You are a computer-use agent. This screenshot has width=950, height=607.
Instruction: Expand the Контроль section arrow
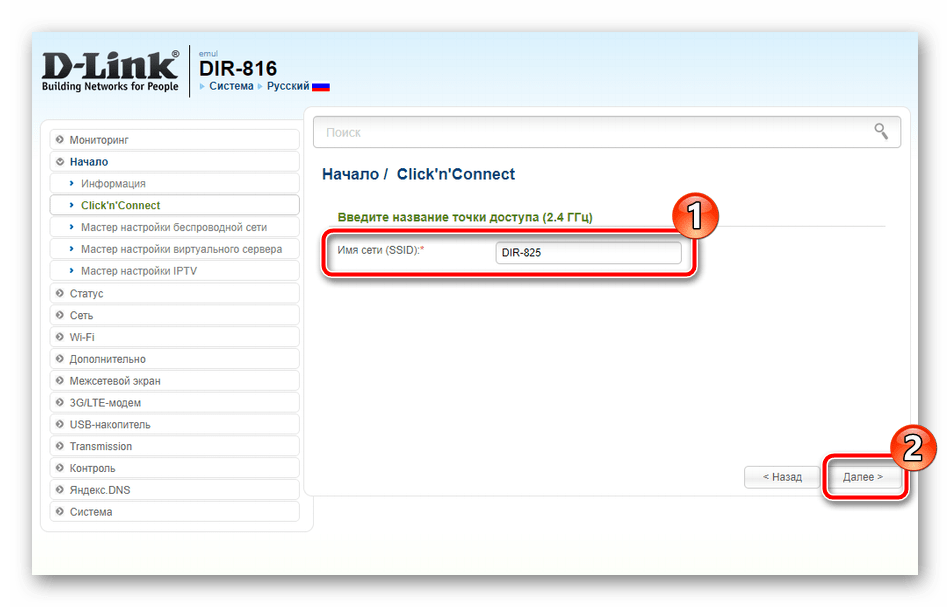tap(59, 468)
